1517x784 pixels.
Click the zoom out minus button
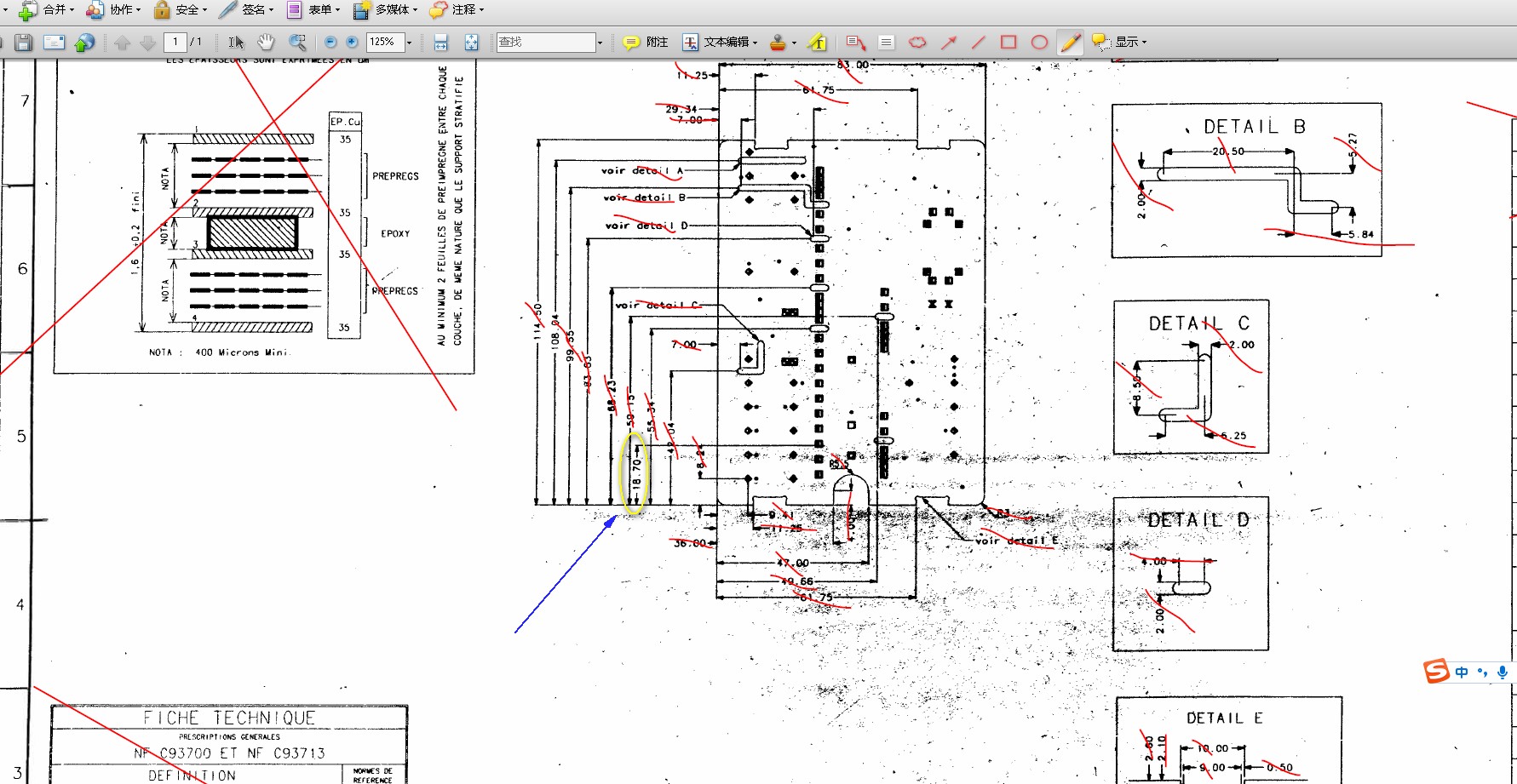(x=330, y=42)
